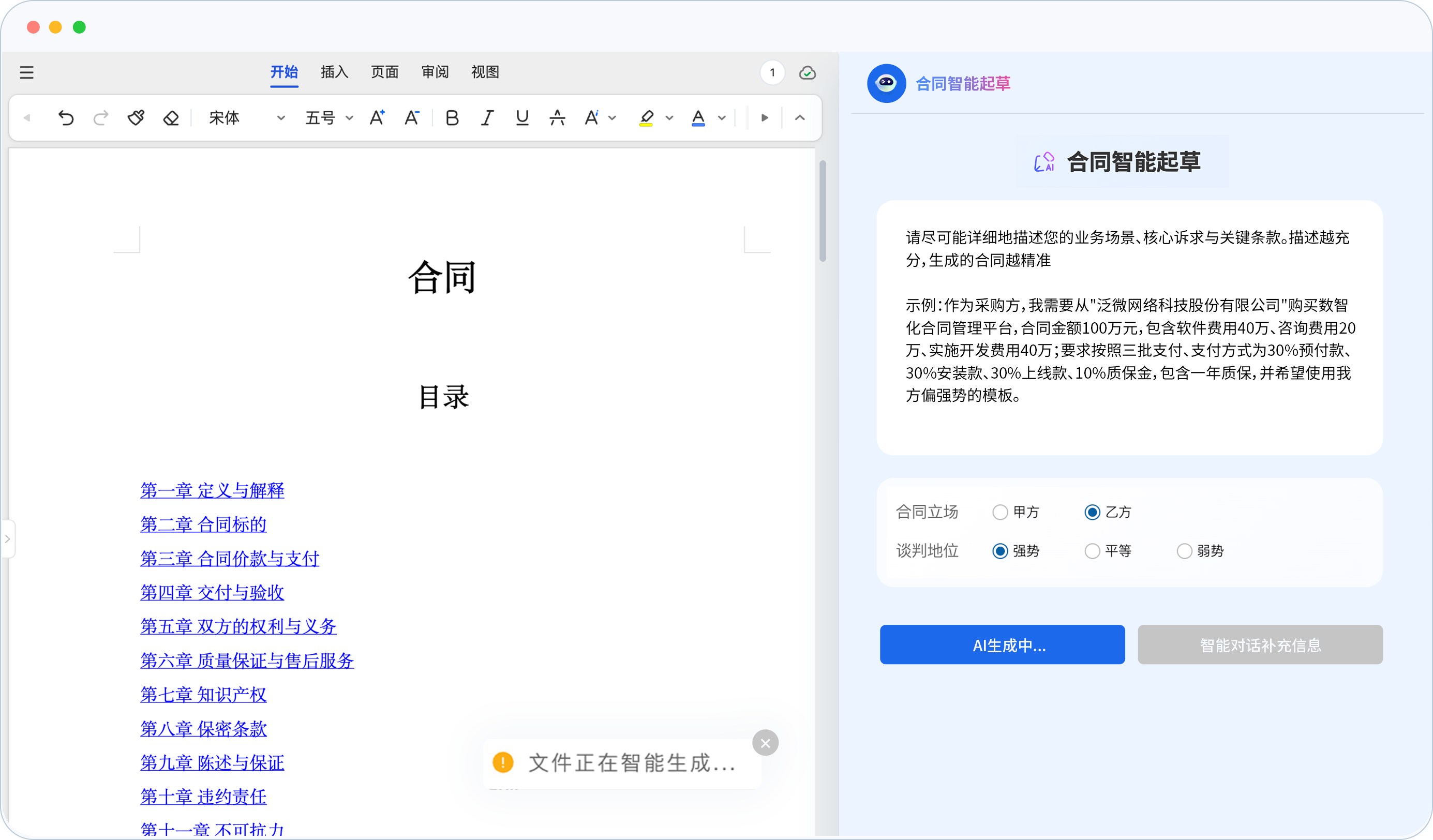Click the redo arrow icon
Screen dimensions: 1433x840
(101, 118)
